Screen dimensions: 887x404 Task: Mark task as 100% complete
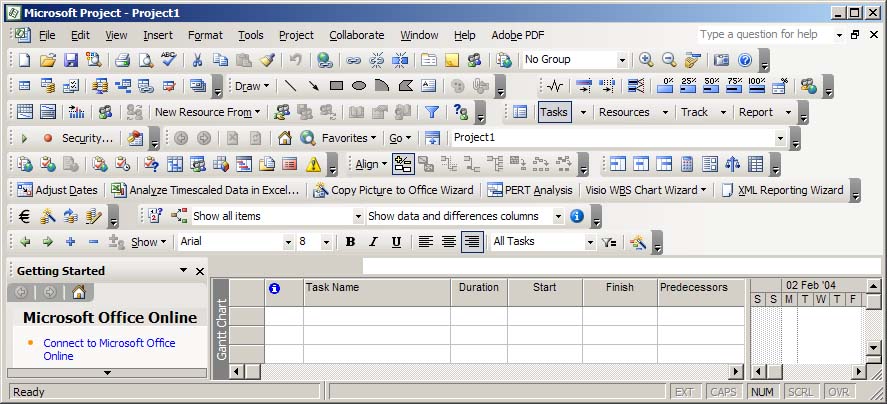[757, 86]
